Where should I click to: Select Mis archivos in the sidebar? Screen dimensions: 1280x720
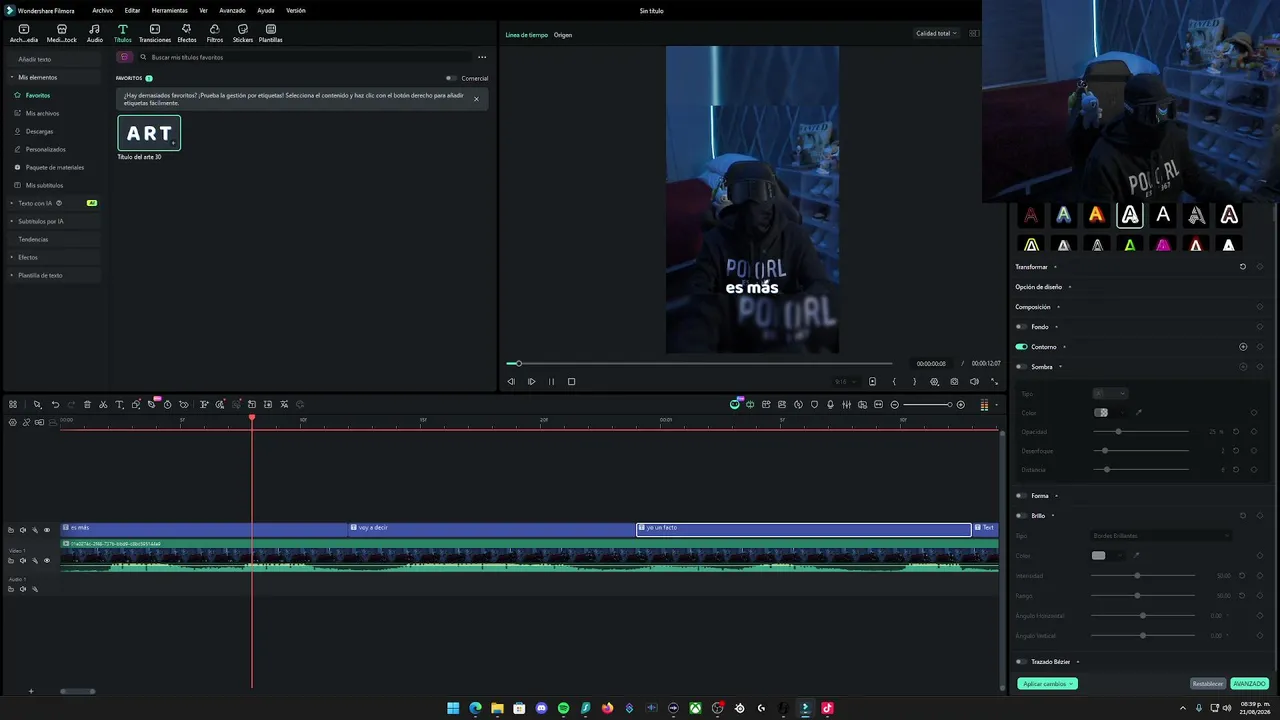coord(42,113)
